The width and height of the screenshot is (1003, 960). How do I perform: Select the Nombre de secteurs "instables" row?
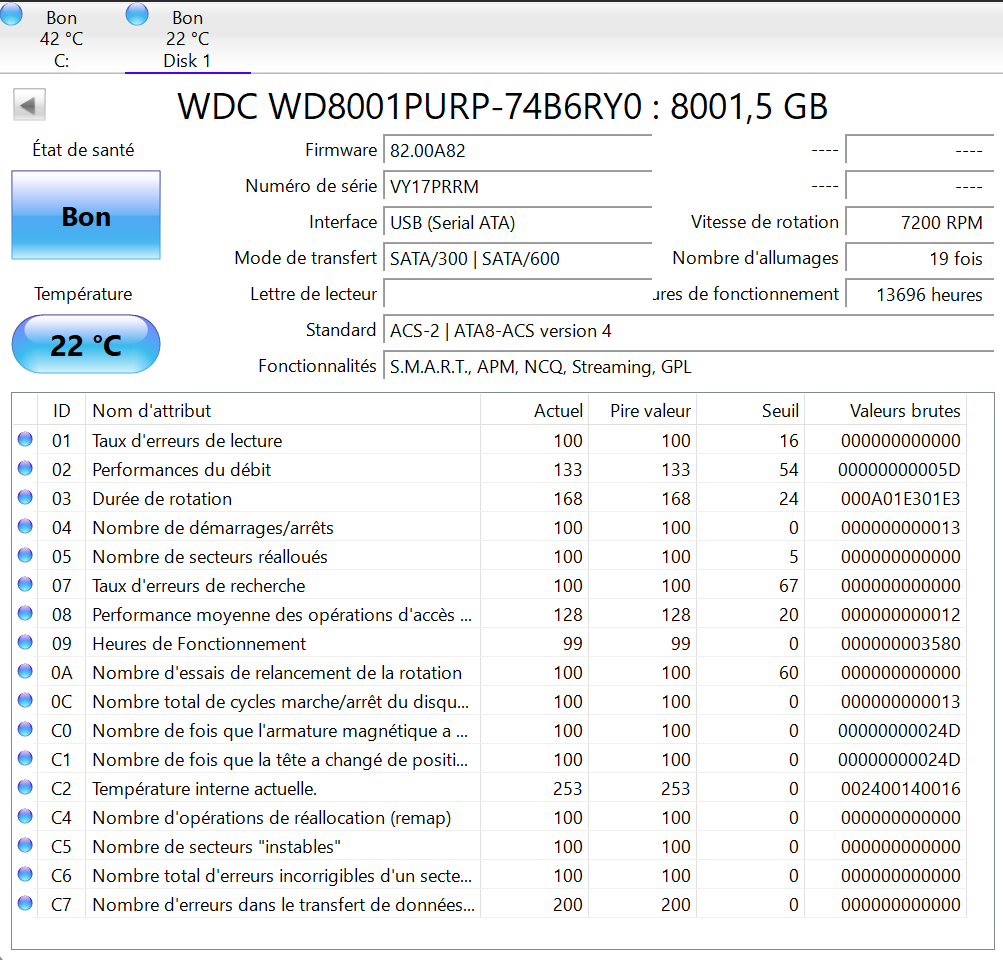[489, 846]
